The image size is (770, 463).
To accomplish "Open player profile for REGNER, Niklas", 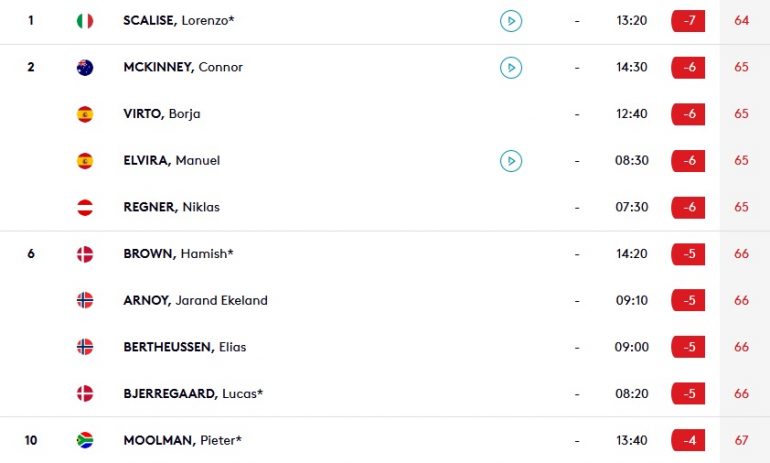I will pos(171,207).
